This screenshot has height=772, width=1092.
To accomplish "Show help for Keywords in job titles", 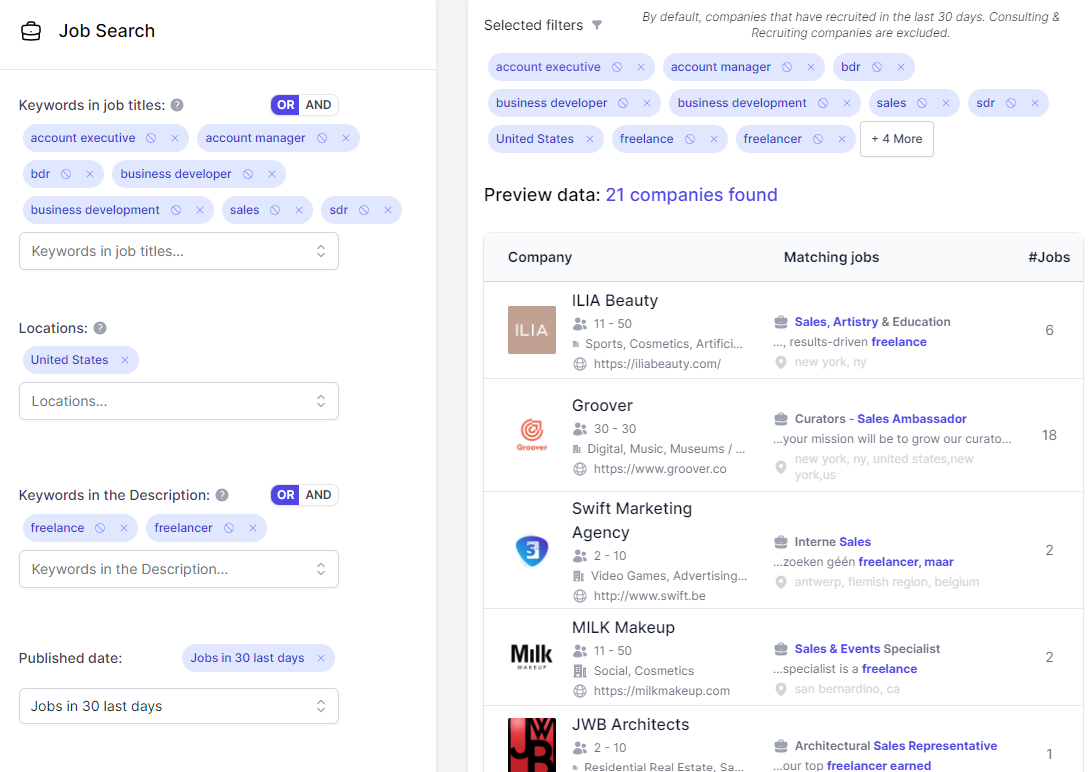I will click(x=177, y=105).
